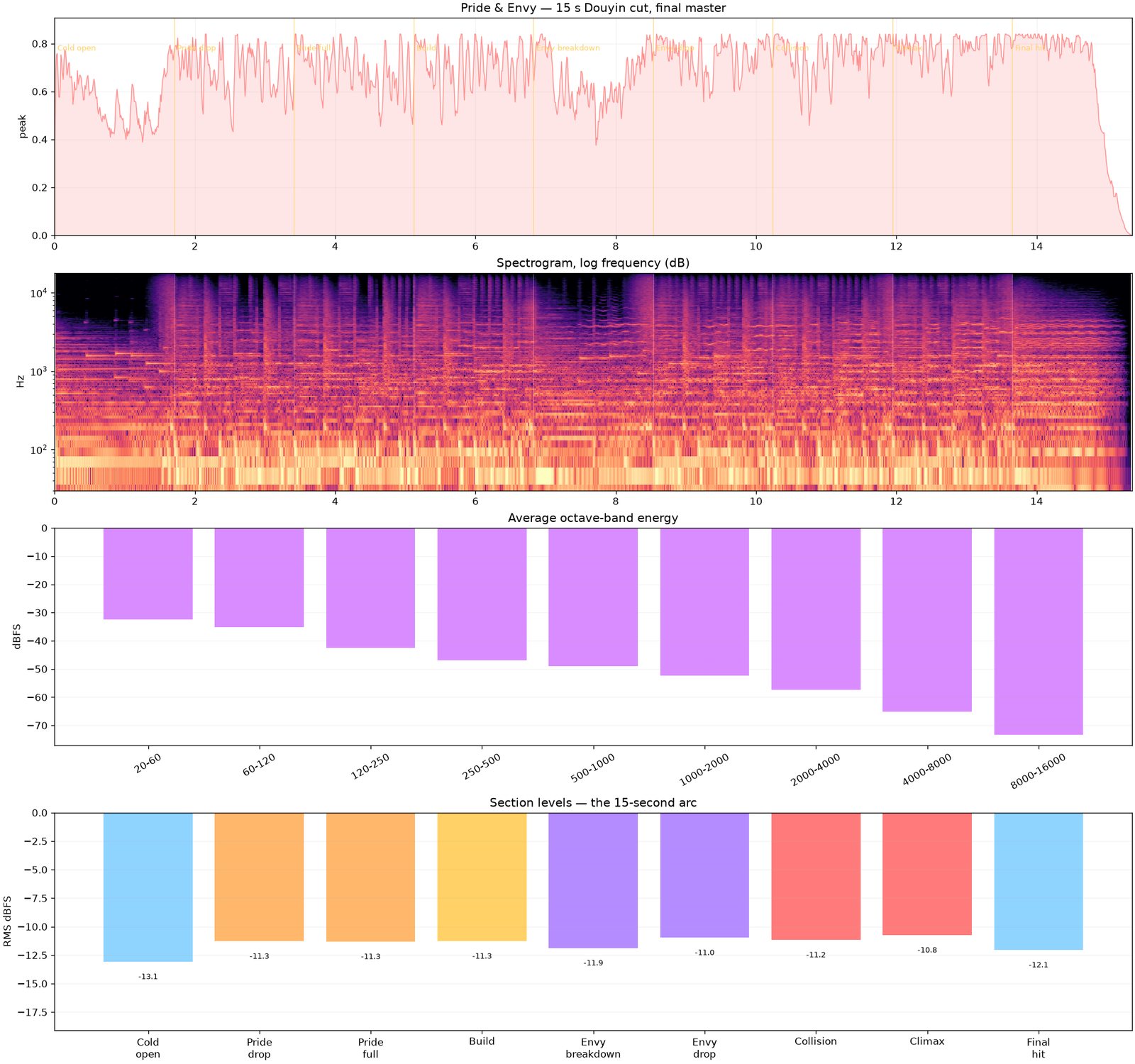
Task: Select the 2000-4000 octave-band bar
Action: tap(816, 609)
